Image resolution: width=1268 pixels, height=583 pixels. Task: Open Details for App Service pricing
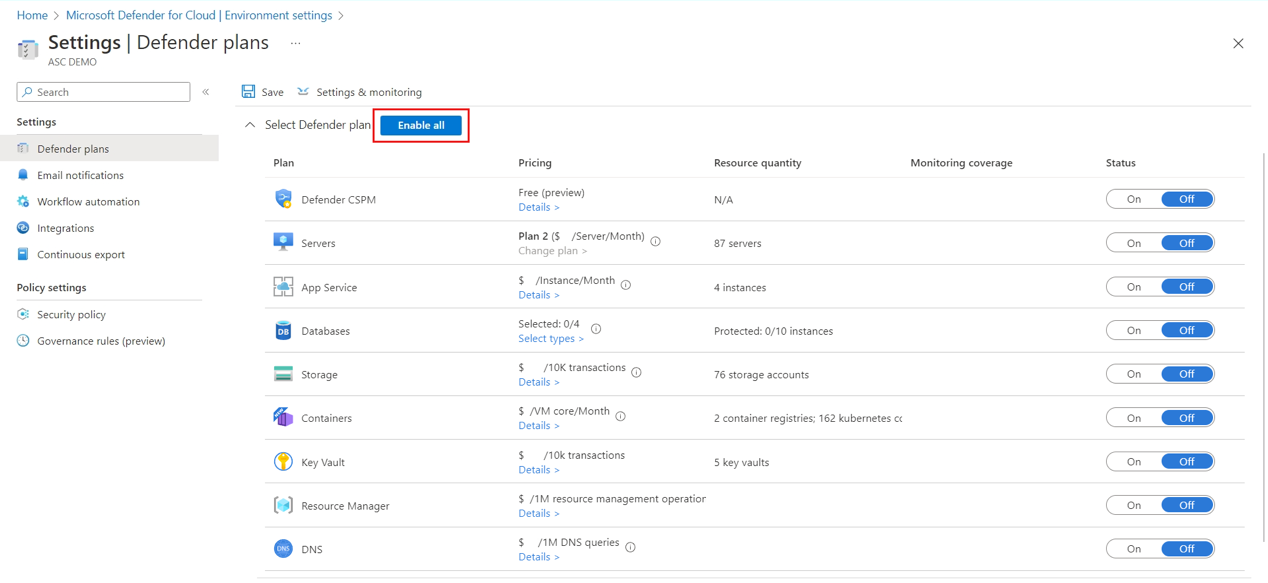539,295
